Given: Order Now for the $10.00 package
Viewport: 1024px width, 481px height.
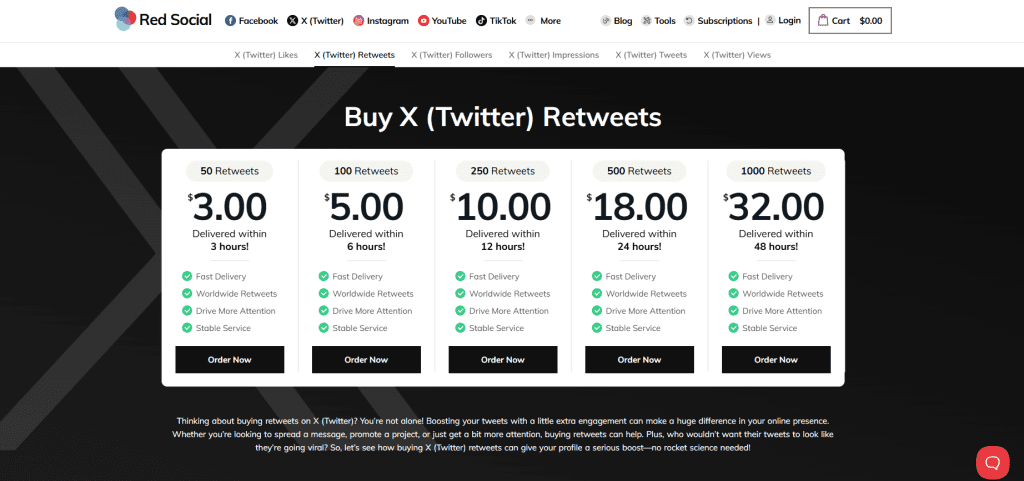Looking at the screenshot, I should 503,360.
